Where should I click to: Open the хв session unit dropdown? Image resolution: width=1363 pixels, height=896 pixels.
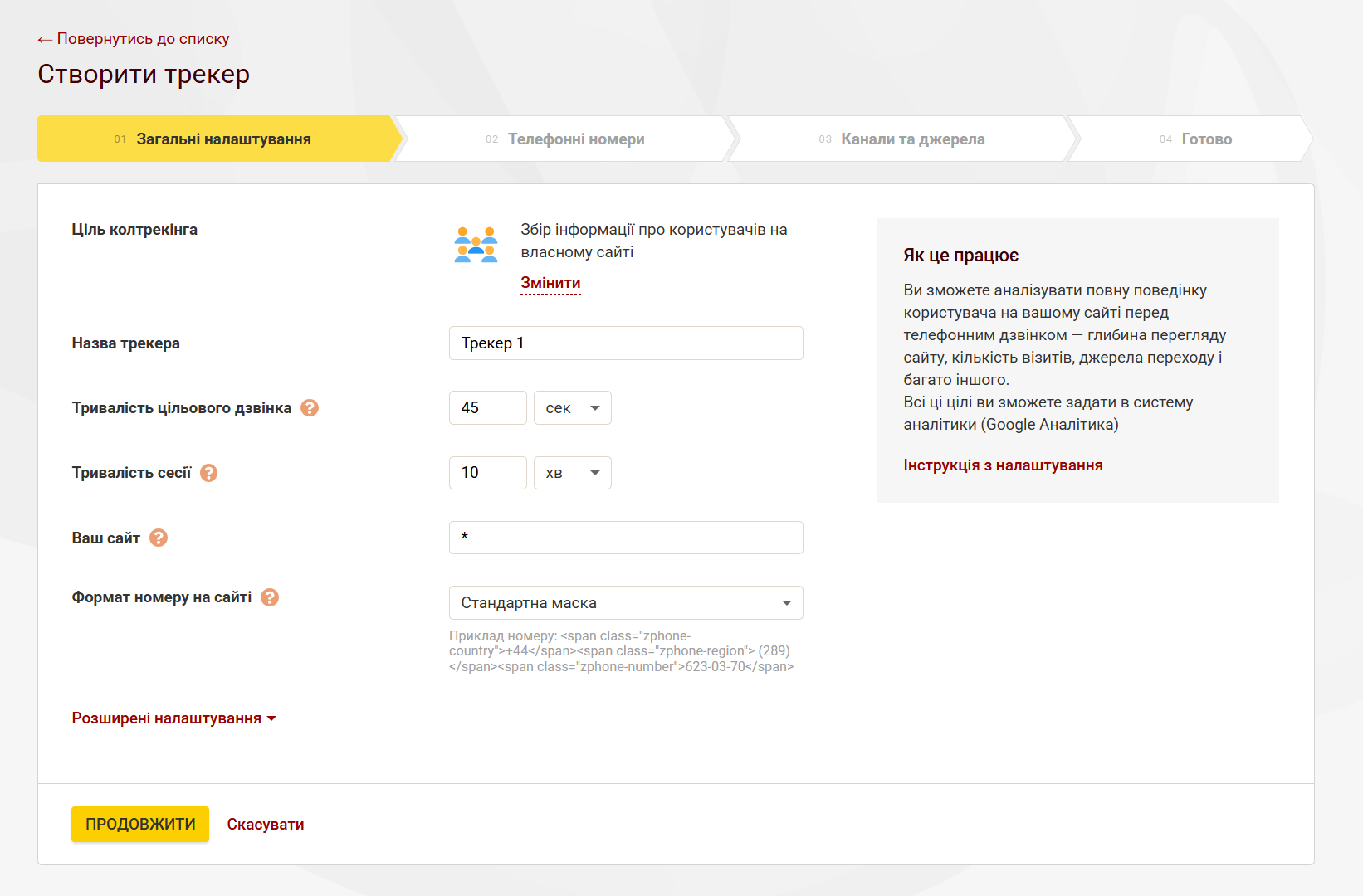tap(573, 473)
